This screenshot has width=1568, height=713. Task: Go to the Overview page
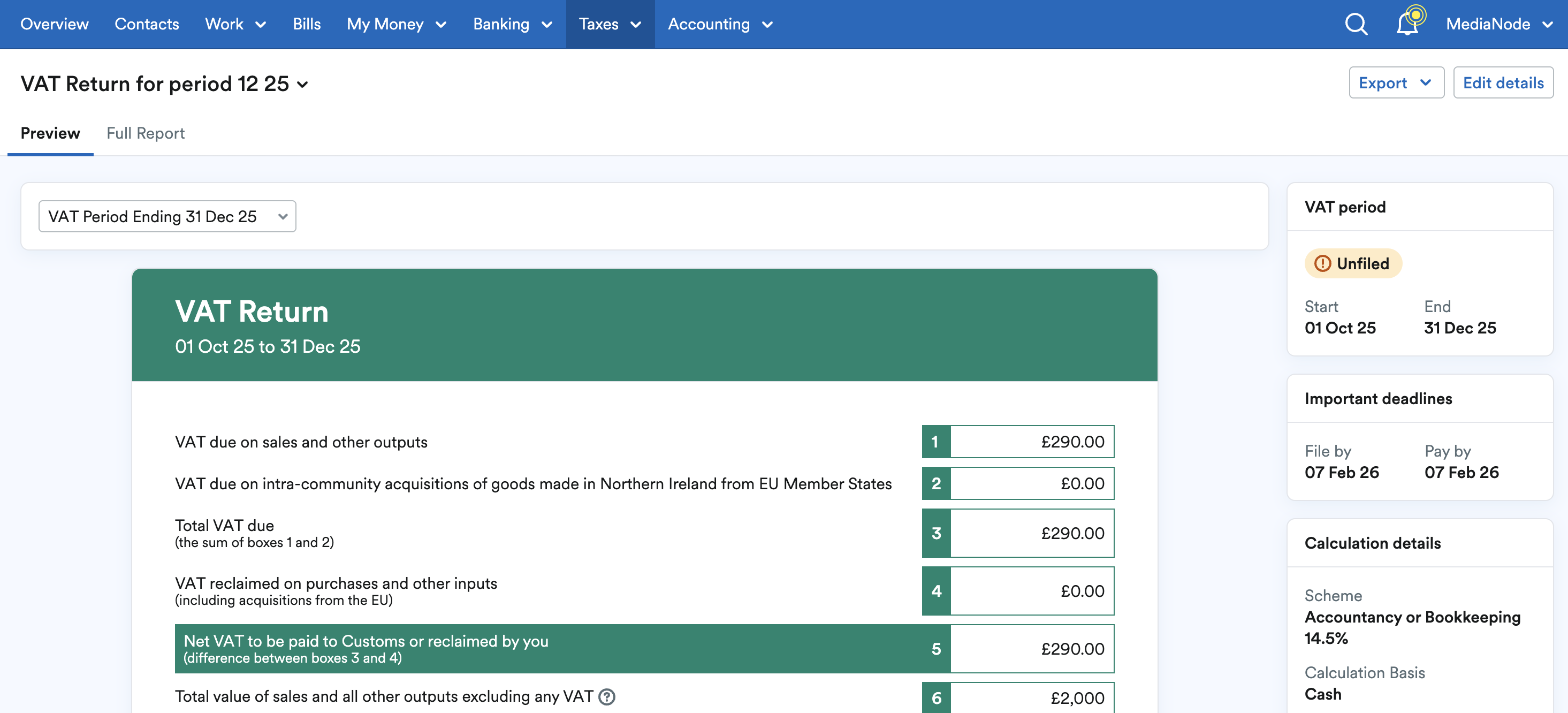(54, 24)
